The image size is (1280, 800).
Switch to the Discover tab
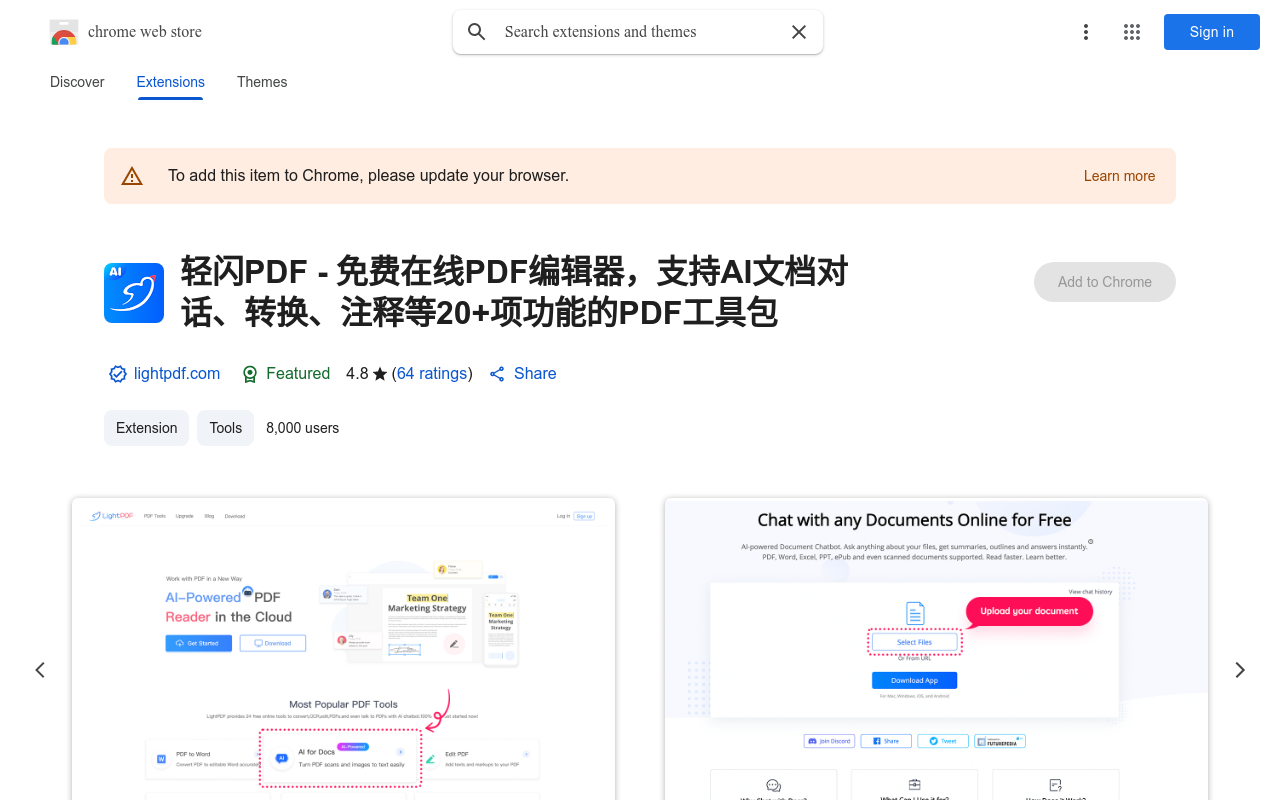tap(77, 82)
